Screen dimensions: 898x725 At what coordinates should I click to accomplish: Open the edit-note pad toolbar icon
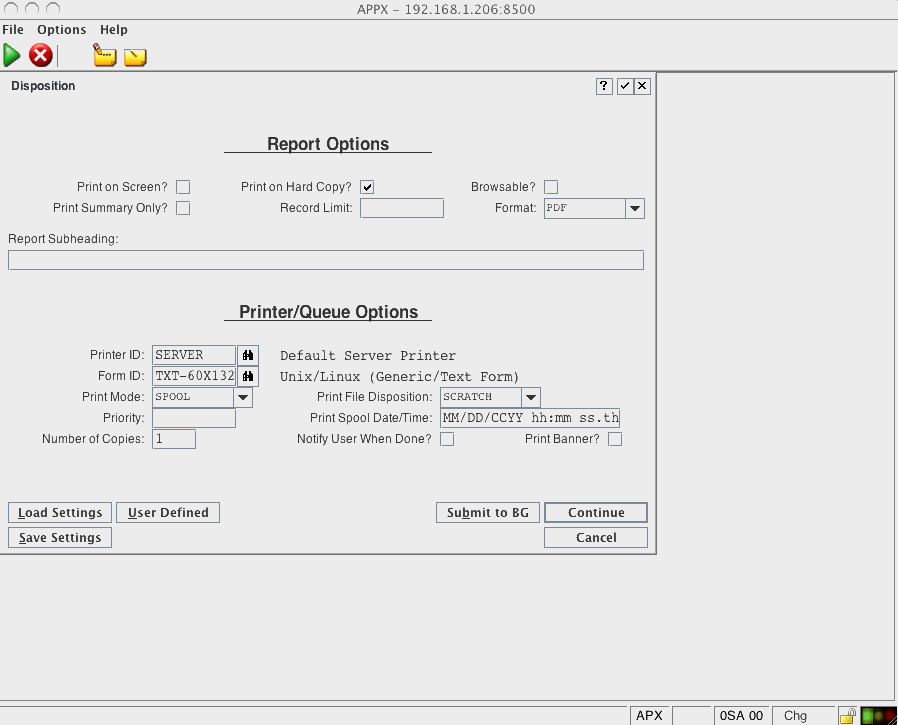point(104,56)
